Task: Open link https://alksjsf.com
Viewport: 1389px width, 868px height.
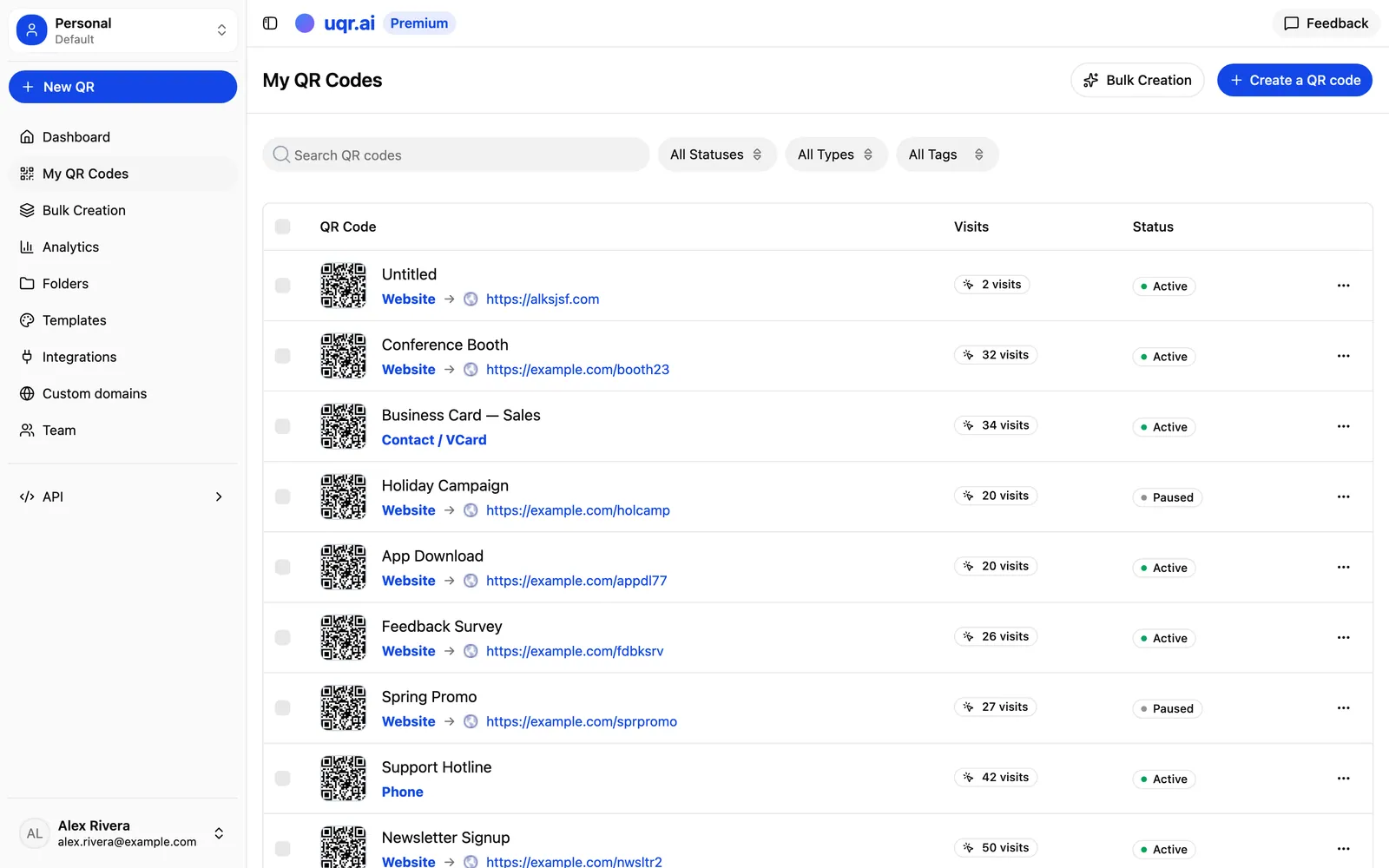Action: pyautogui.click(x=543, y=299)
